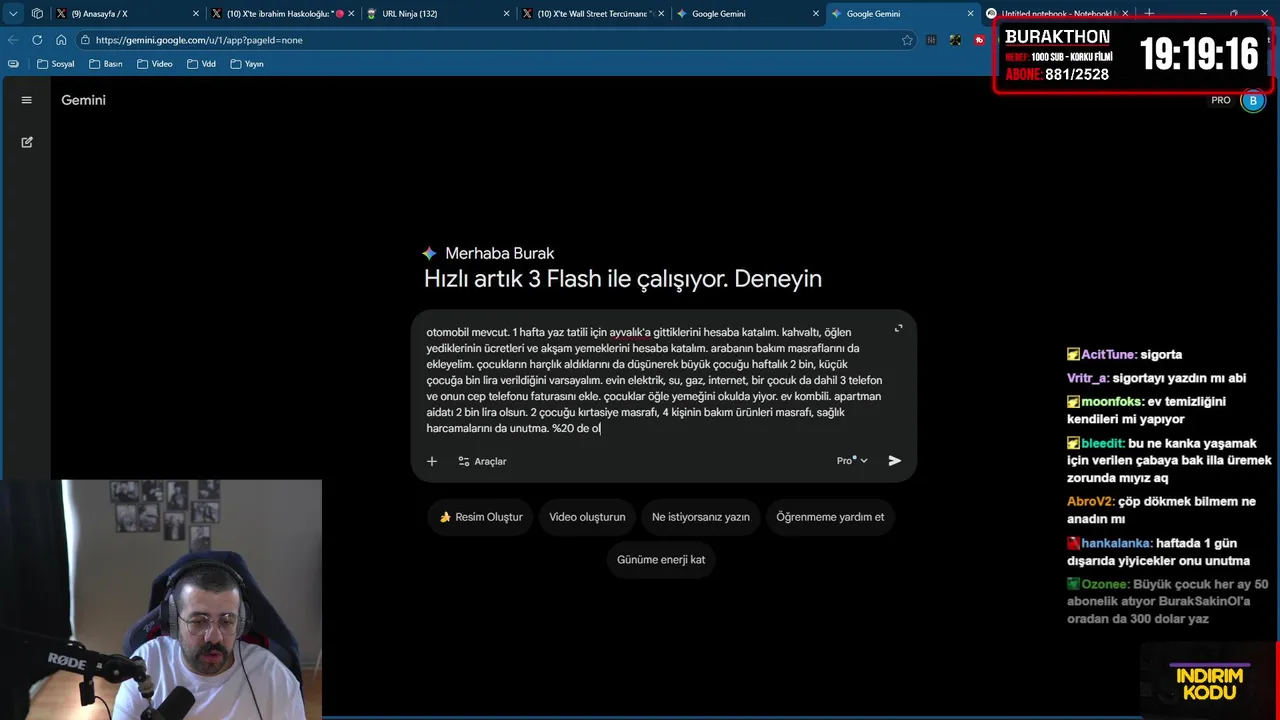1280x720 pixels.
Task: Open the Video bookmarks folder
Action: click(155, 64)
